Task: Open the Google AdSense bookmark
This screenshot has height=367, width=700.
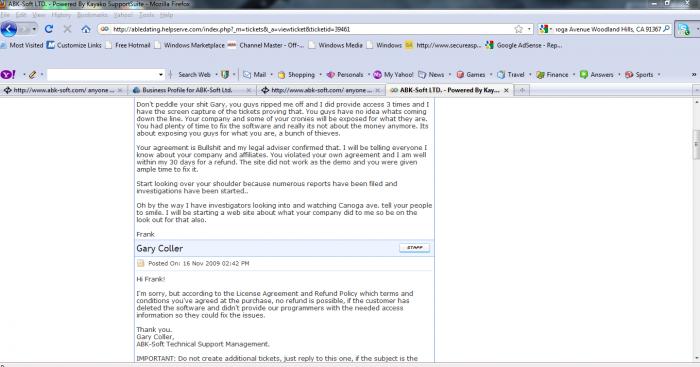Action: click(x=524, y=45)
